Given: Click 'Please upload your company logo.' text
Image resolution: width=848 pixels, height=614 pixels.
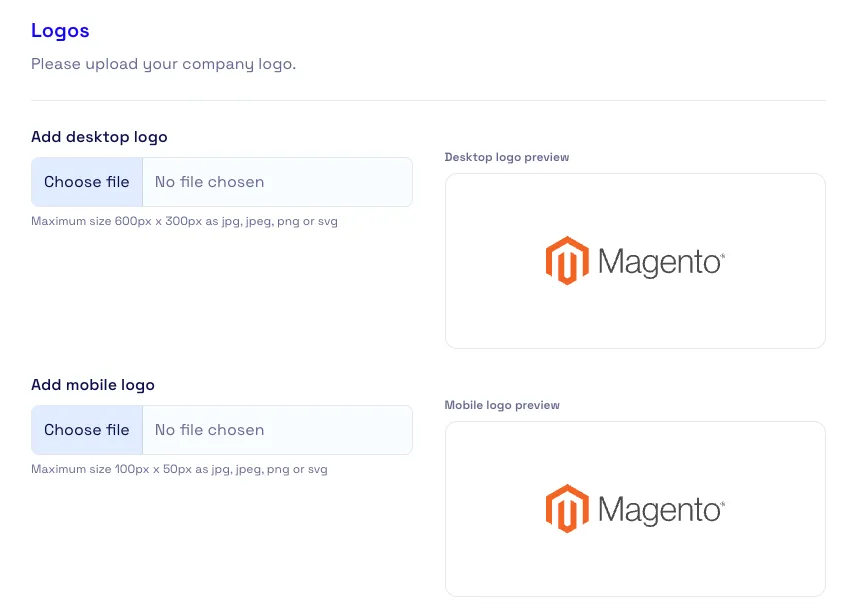Looking at the screenshot, I should [163, 64].
